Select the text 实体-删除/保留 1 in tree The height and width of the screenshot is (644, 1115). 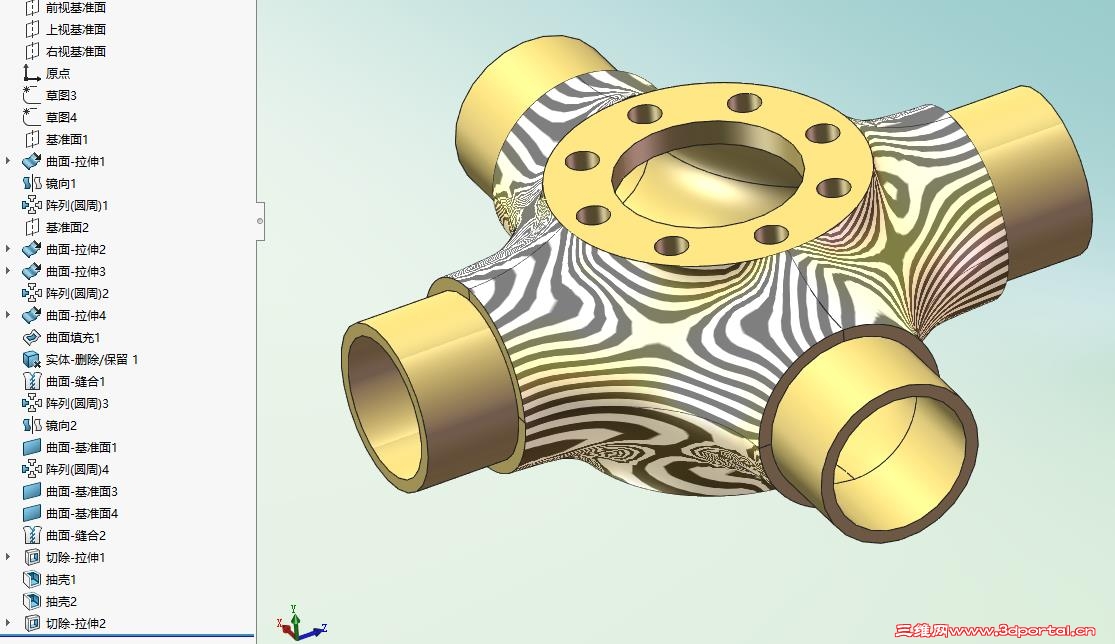pyautogui.click(x=92, y=360)
